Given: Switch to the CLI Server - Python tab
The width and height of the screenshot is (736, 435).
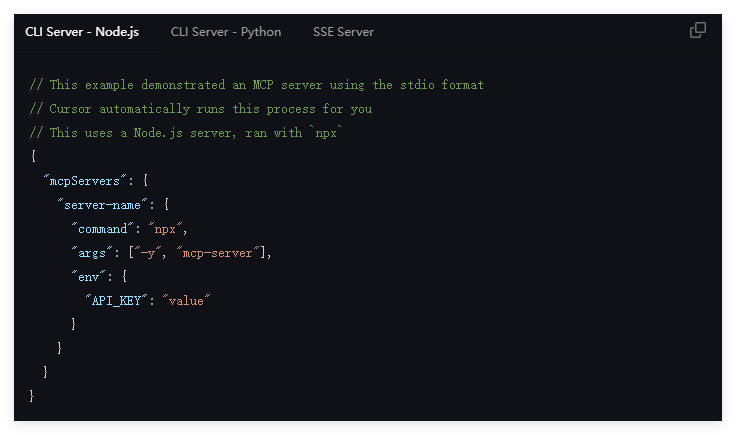Looking at the screenshot, I should pos(226,32).
